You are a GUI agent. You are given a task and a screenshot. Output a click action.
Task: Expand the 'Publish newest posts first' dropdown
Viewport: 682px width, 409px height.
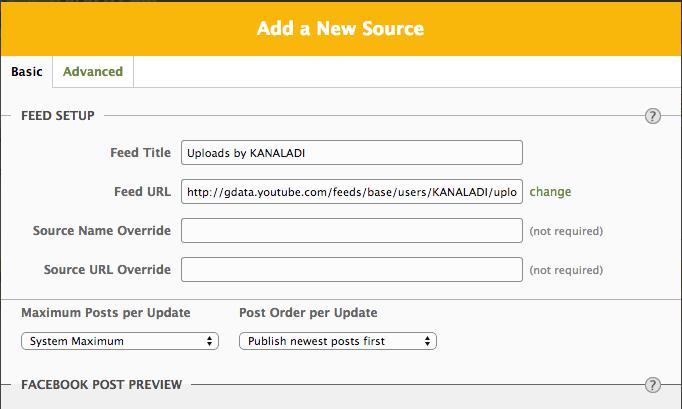point(338,341)
